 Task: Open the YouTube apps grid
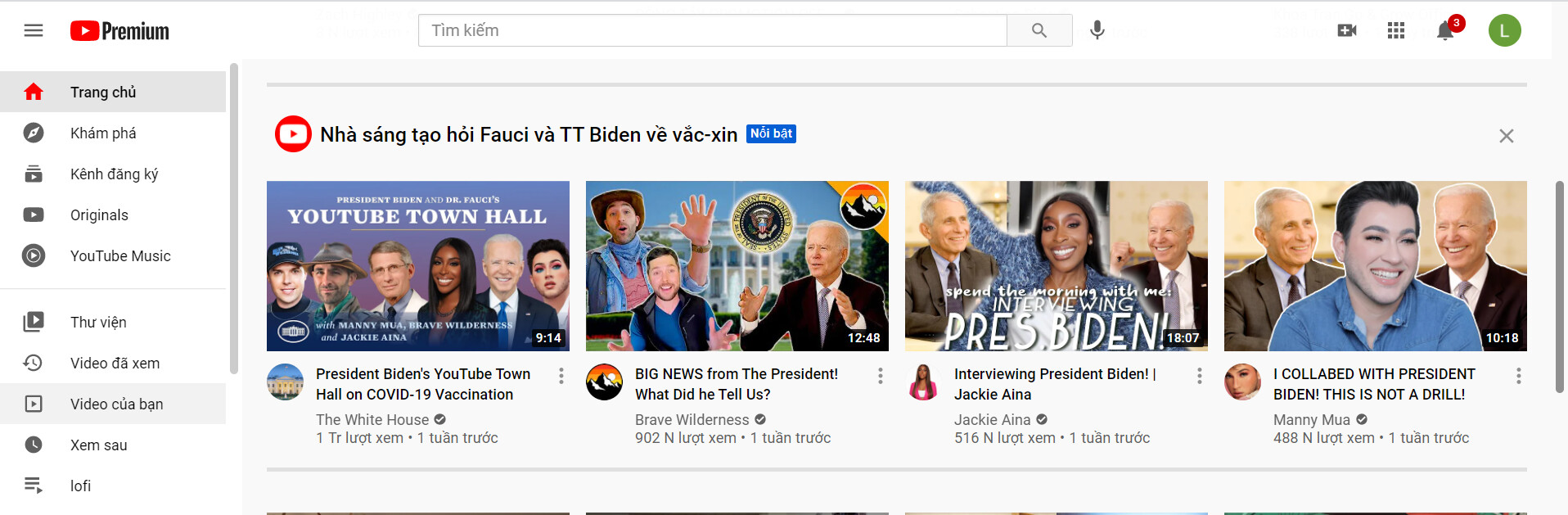[x=1396, y=31]
